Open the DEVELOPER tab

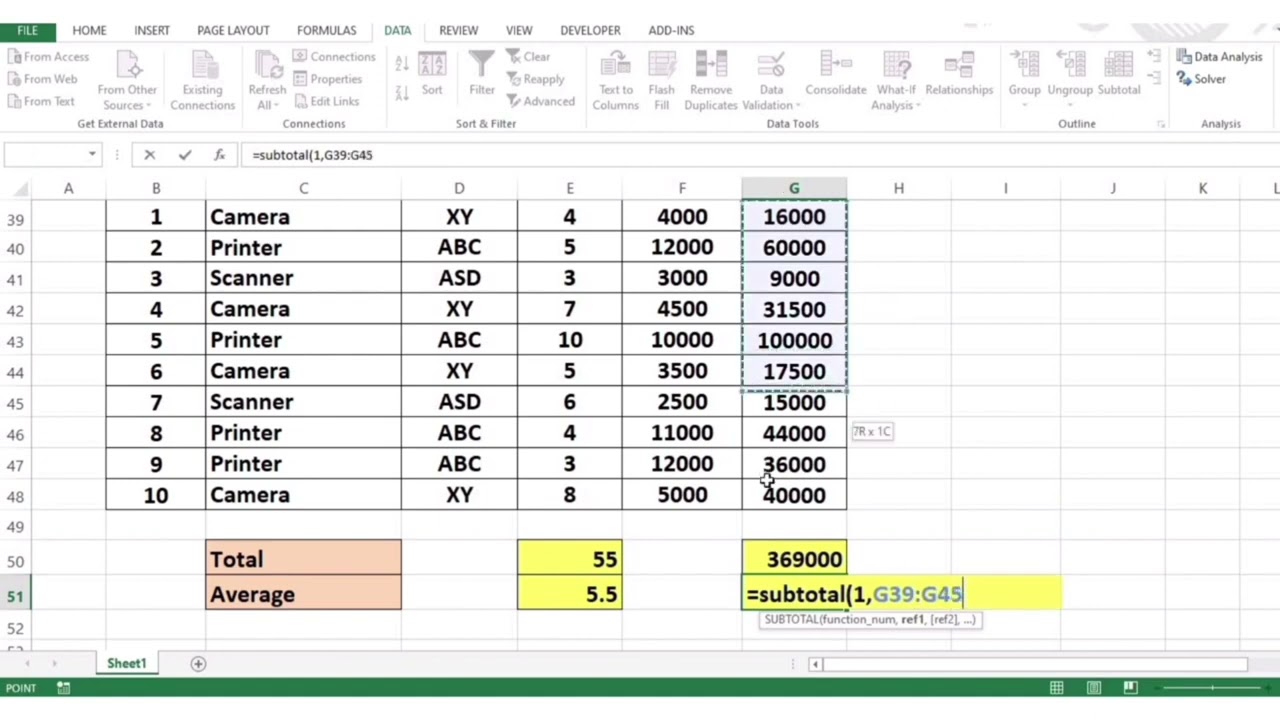coord(590,30)
